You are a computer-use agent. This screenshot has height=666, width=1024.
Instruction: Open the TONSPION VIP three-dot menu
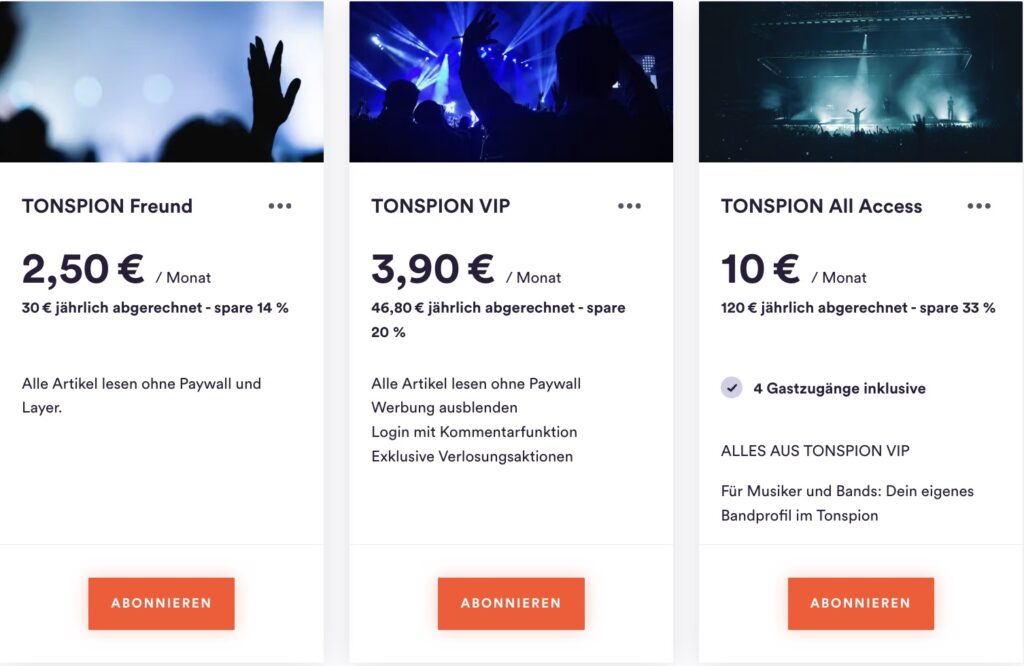click(x=629, y=206)
